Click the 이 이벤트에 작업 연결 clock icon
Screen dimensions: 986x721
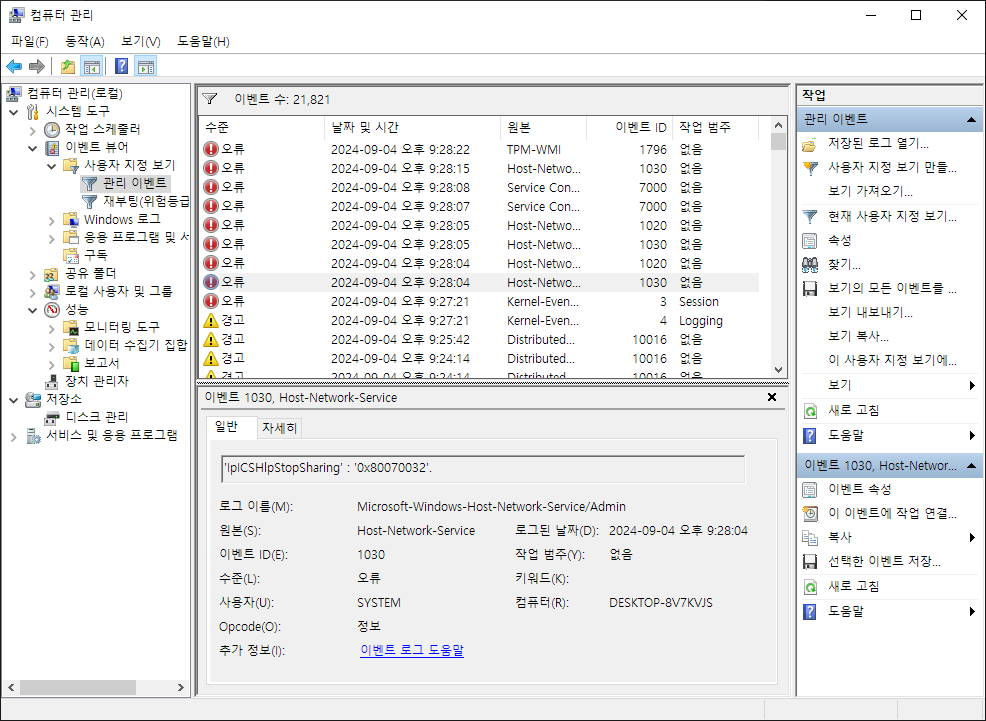(x=810, y=514)
